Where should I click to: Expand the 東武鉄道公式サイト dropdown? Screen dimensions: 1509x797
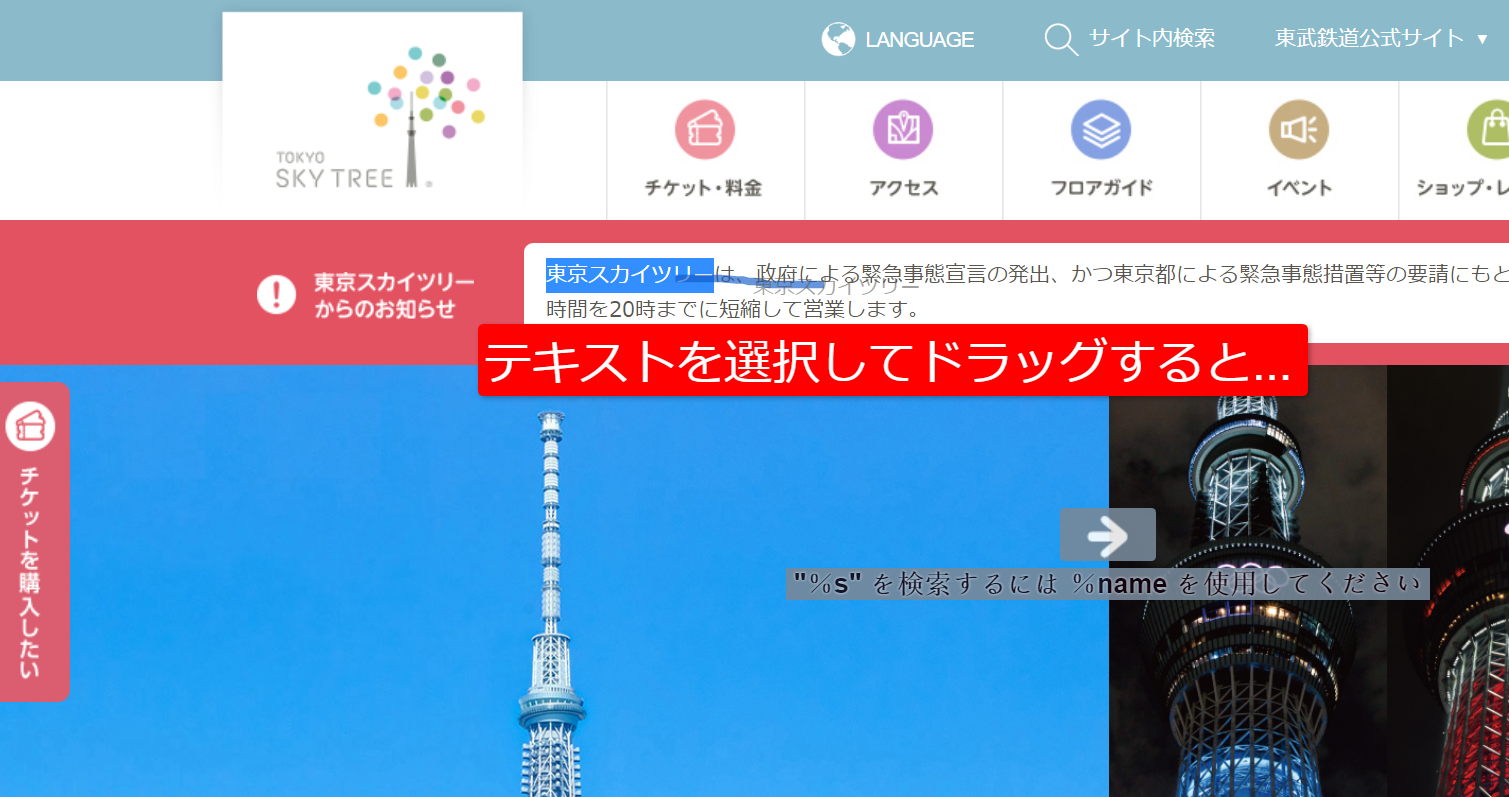1383,39
